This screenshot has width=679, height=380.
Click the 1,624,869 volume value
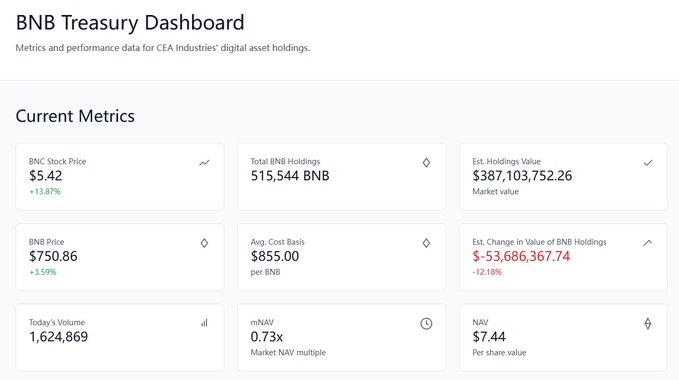[x=58, y=337]
